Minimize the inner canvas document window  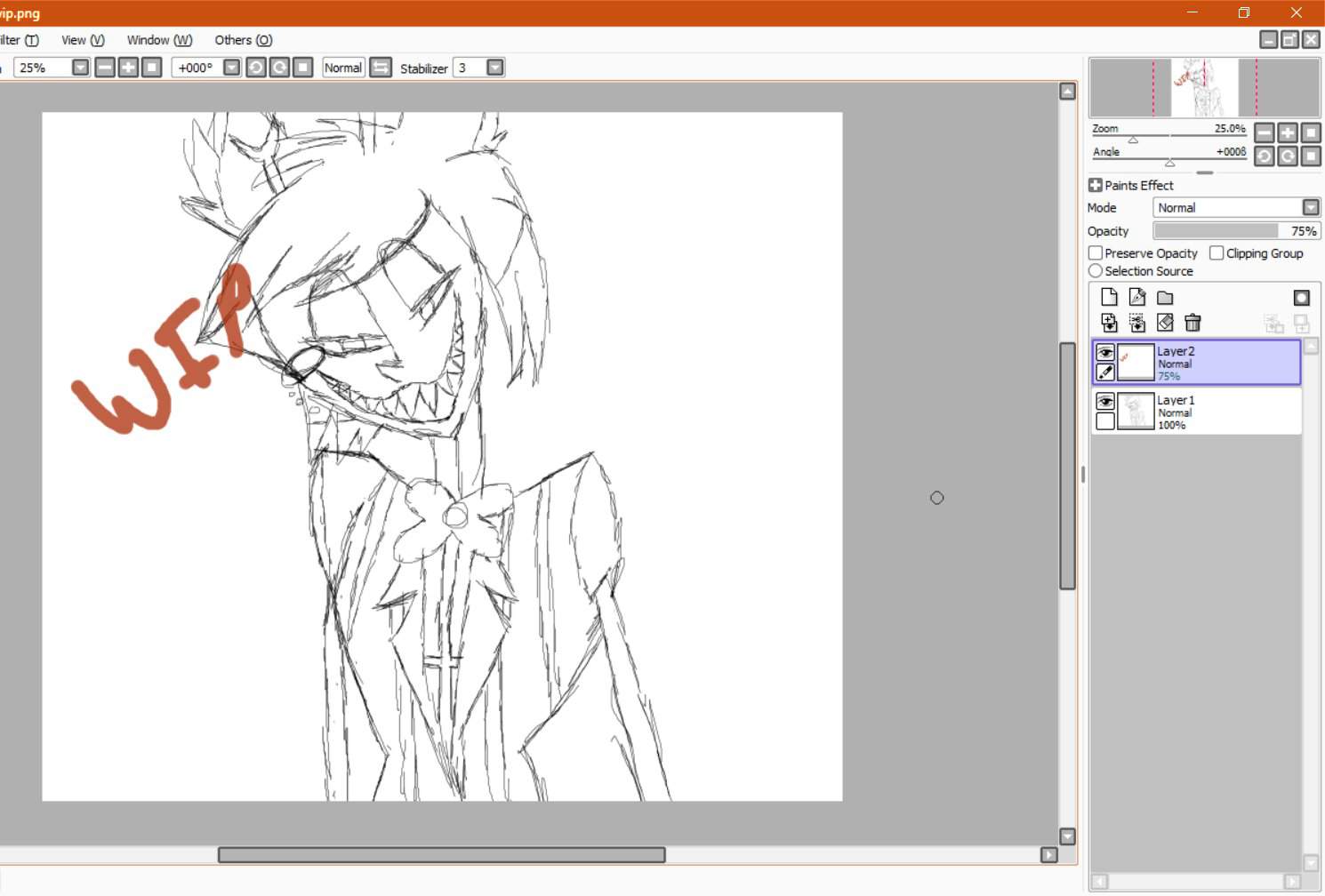pyautogui.click(x=1269, y=39)
